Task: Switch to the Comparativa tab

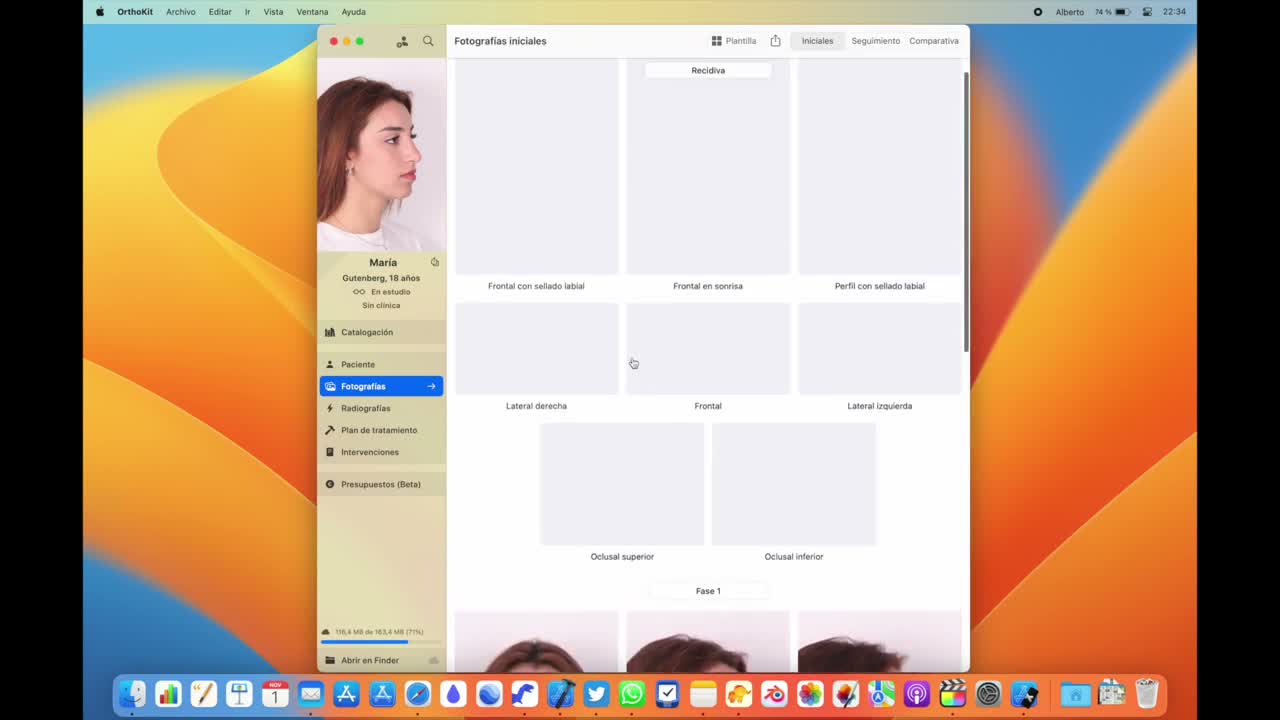Action: (934, 41)
